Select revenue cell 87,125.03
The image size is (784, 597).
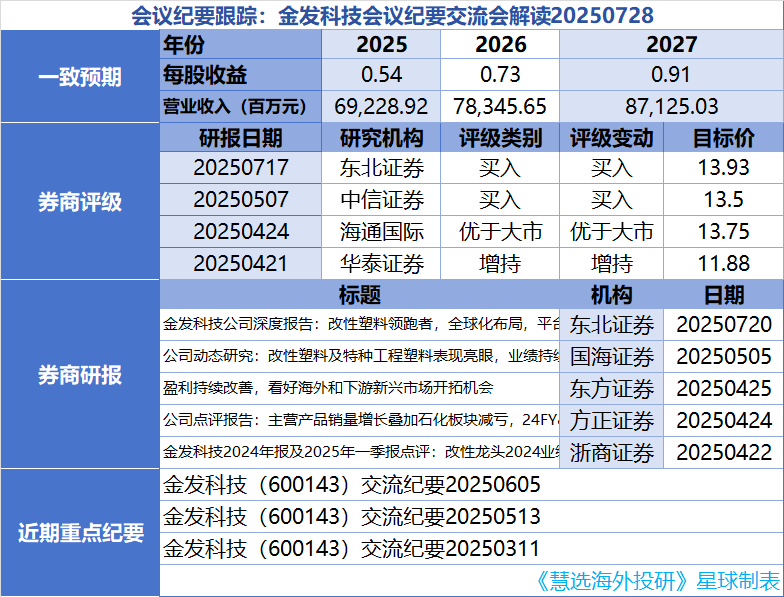point(672,106)
